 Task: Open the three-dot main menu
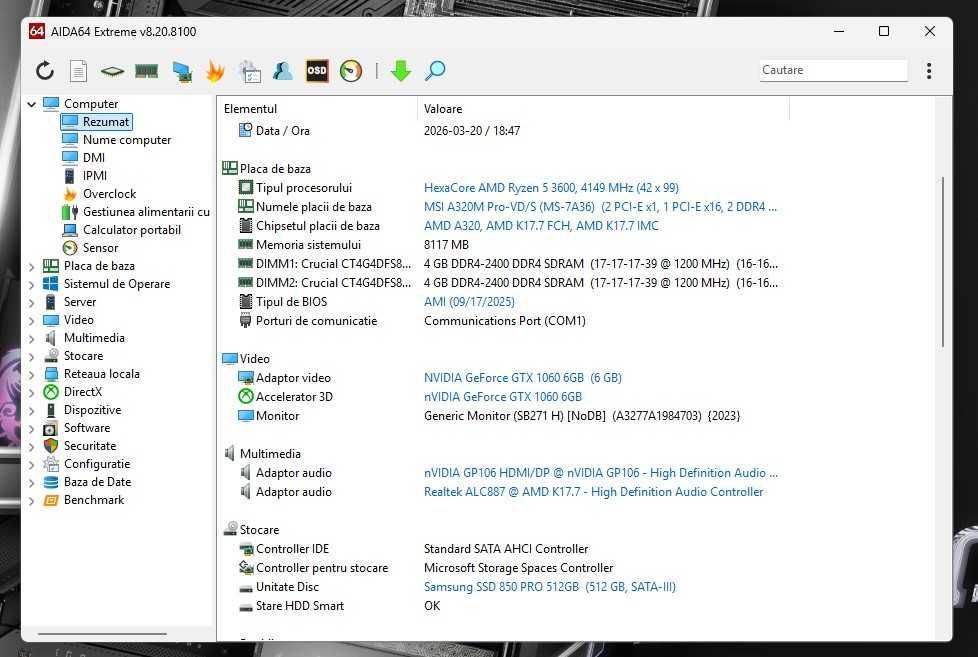click(929, 71)
